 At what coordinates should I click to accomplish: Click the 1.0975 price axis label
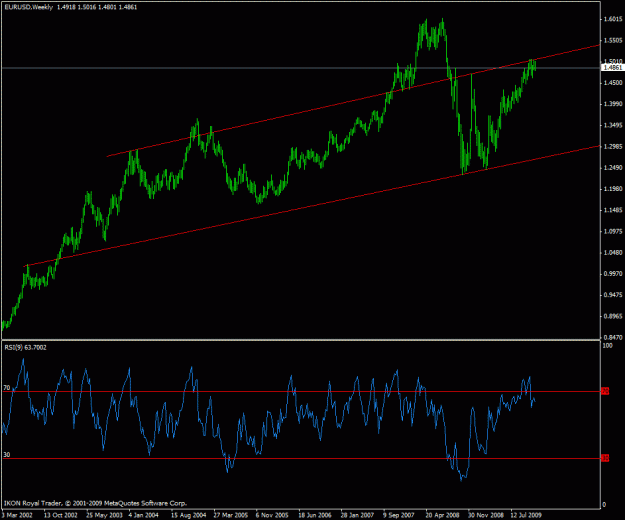pos(613,231)
